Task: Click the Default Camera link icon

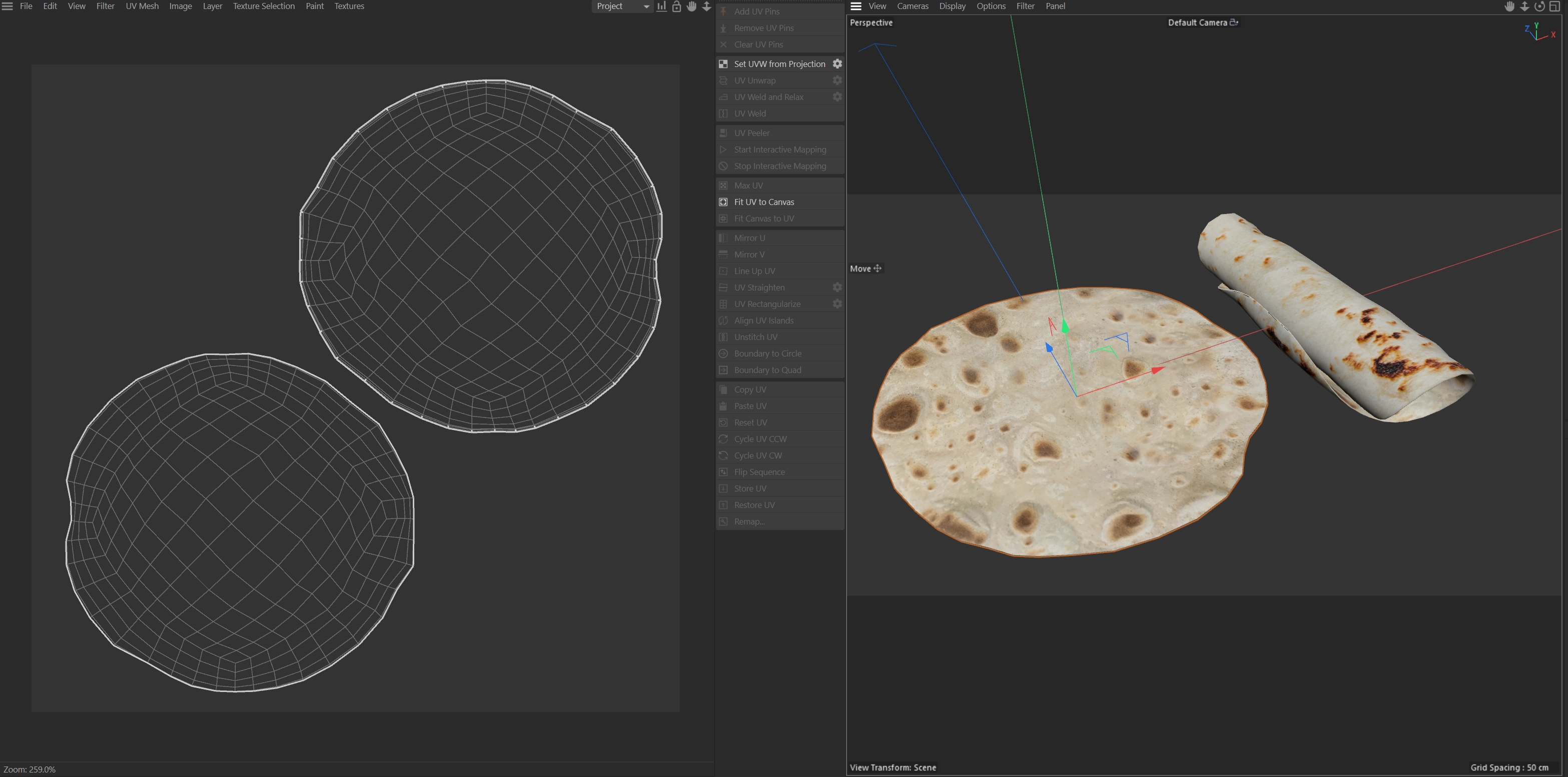Action: (1234, 22)
